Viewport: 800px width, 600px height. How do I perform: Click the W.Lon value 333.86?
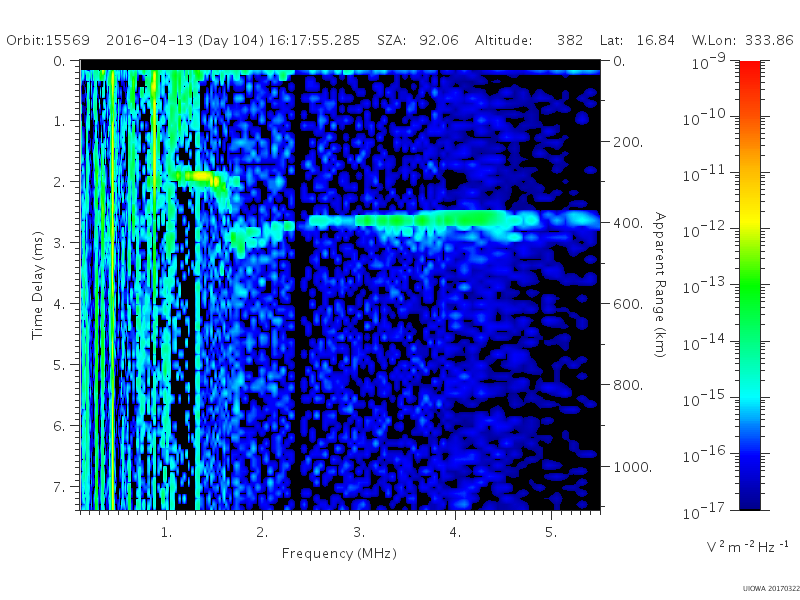[x=769, y=40]
